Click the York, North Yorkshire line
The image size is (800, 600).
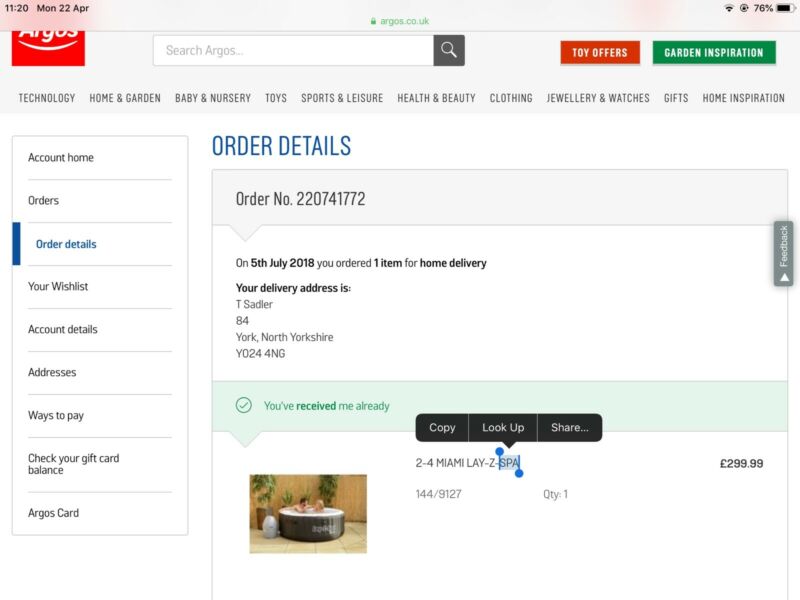284,337
